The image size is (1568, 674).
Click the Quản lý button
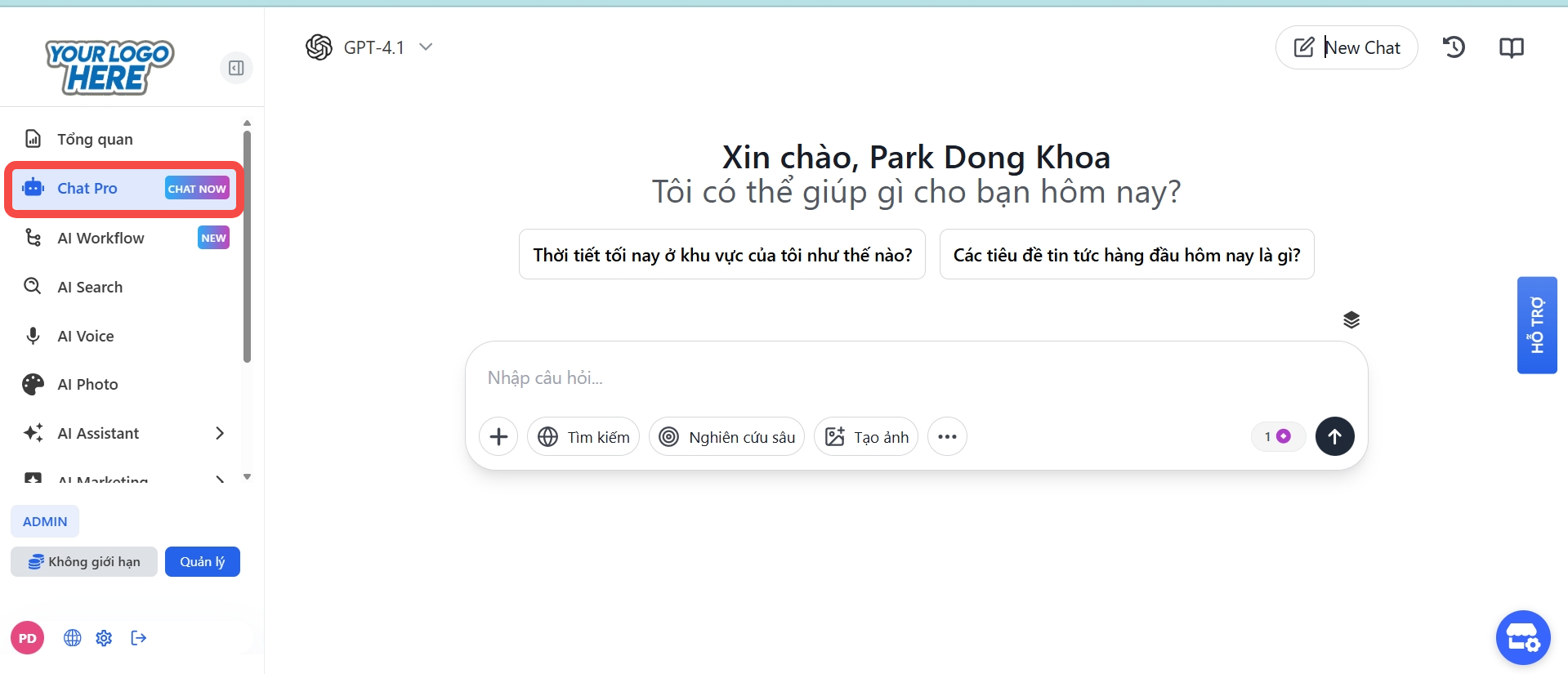pyautogui.click(x=202, y=562)
